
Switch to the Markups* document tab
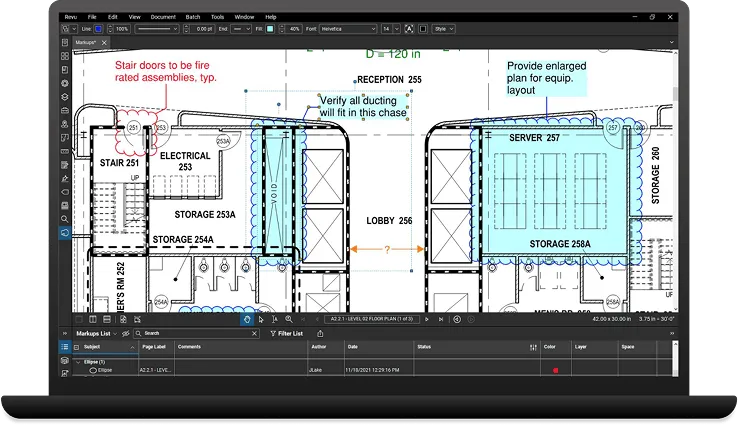click(86, 42)
